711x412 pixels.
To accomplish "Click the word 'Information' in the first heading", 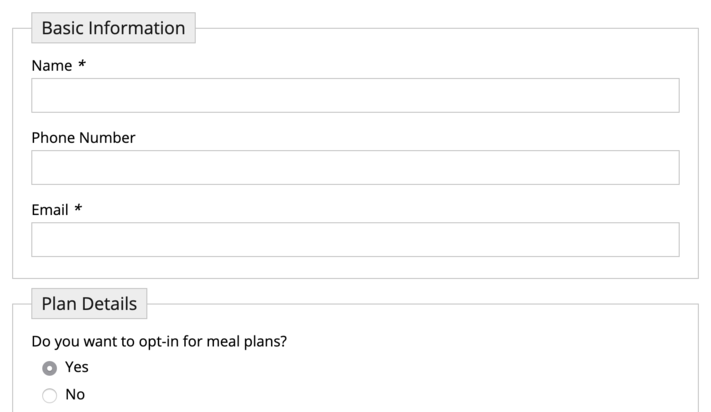I will pos(137,28).
